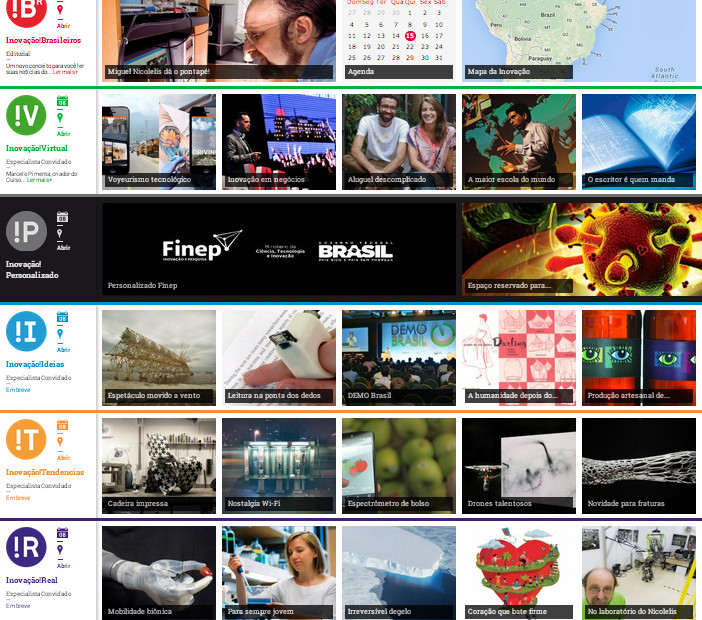Viewport: 702px width, 620px height.
Task: Open No laboratório do Nicolelis article
Action: point(639,573)
